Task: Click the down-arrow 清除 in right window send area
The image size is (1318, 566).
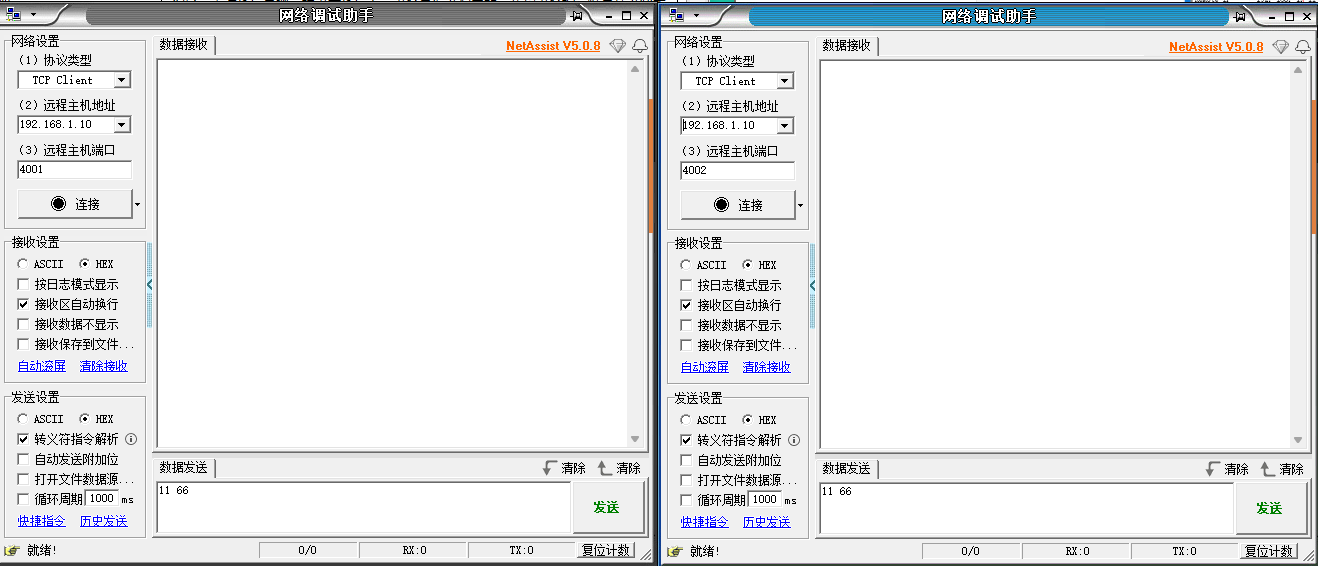Action: tap(1227, 469)
